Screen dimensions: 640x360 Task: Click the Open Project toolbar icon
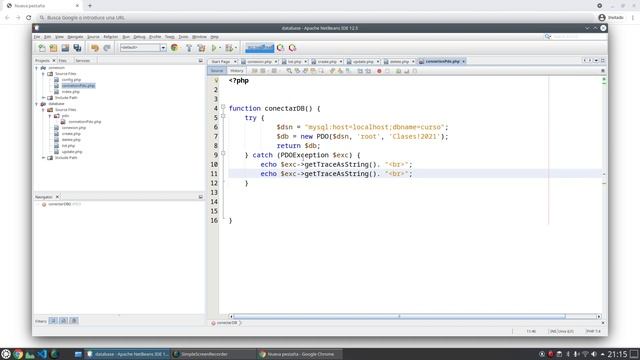(x=65, y=48)
